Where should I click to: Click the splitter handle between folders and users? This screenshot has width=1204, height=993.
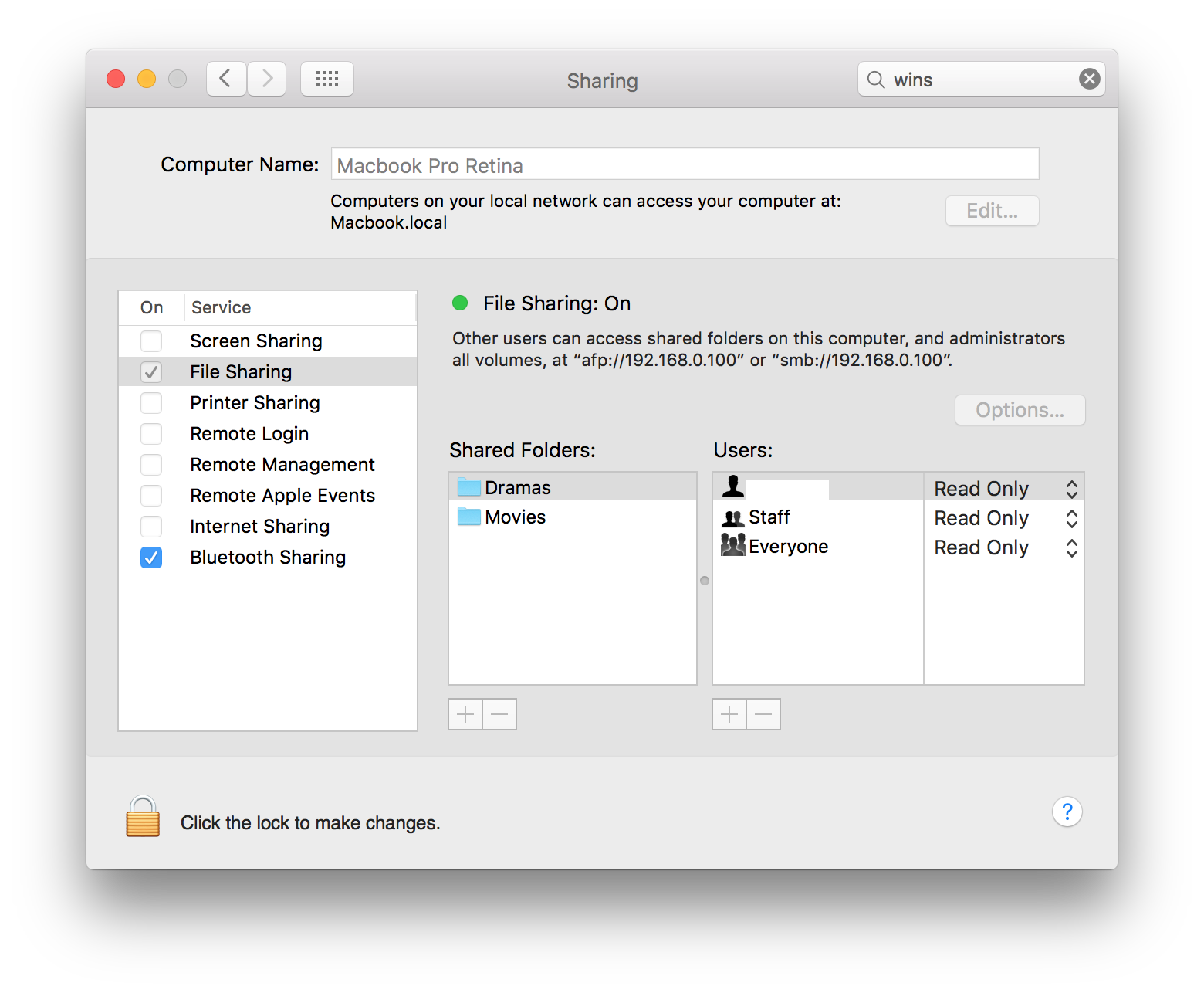pos(705,581)
